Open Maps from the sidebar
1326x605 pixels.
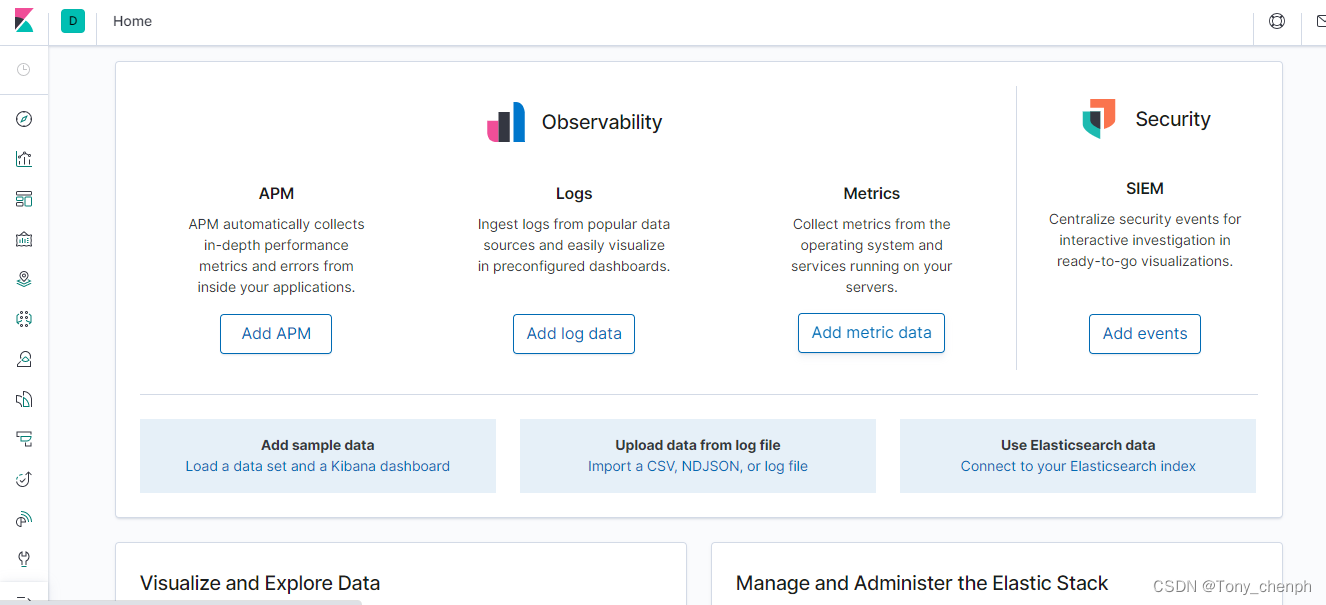click(24, 279)
